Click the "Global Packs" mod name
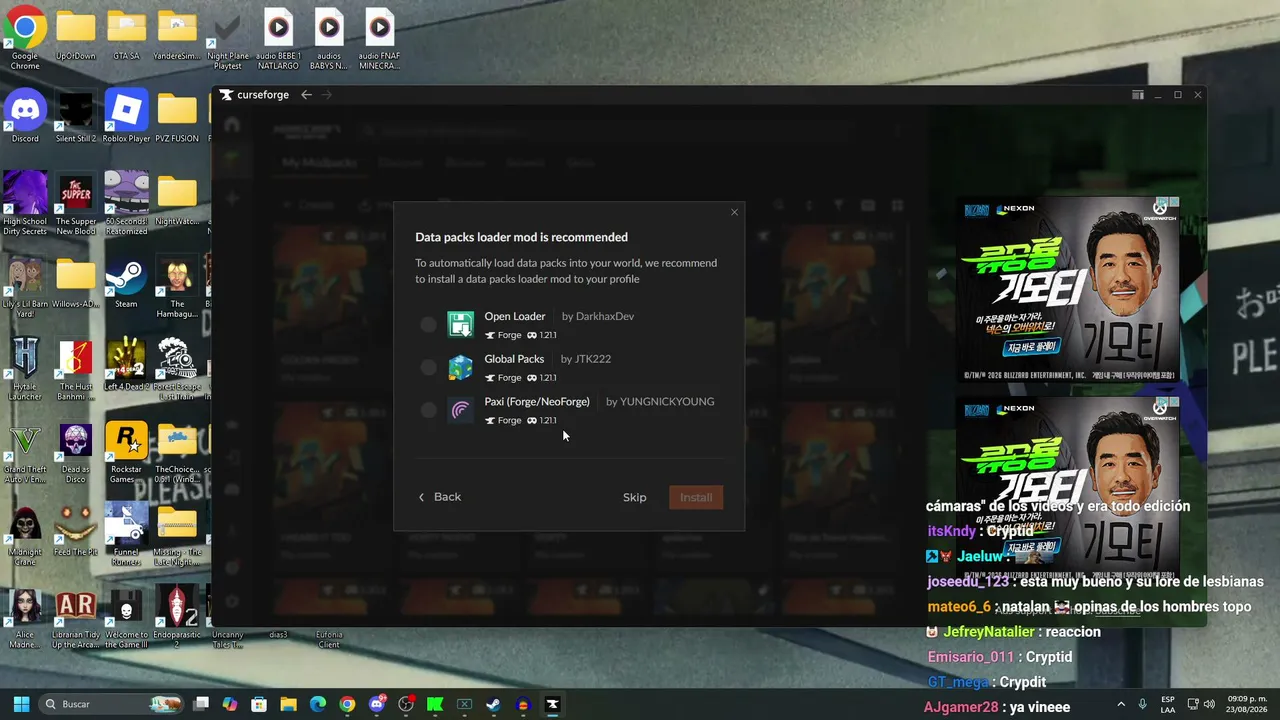Screen dimensions: 1280x720 click(514, 359)
